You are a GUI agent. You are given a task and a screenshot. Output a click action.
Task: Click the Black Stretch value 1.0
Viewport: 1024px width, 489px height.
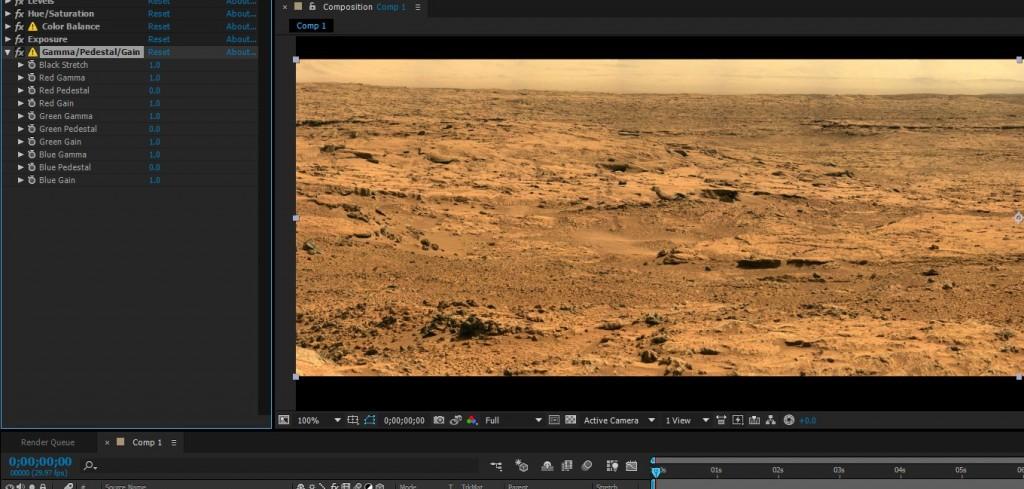[x=154, y=65]
